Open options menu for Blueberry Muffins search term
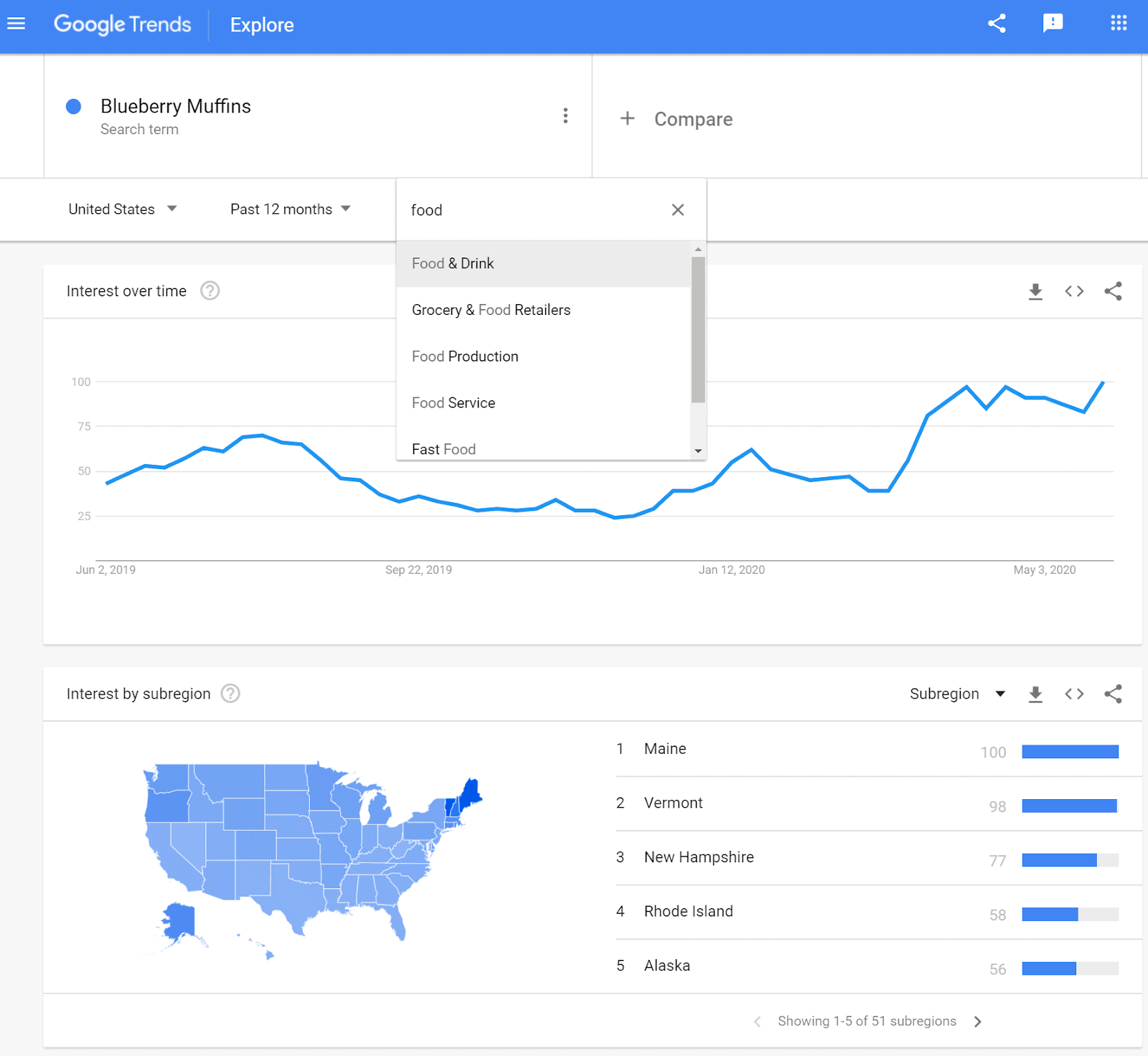This screenshot has width=1148, height=1056. coord(565,115)
